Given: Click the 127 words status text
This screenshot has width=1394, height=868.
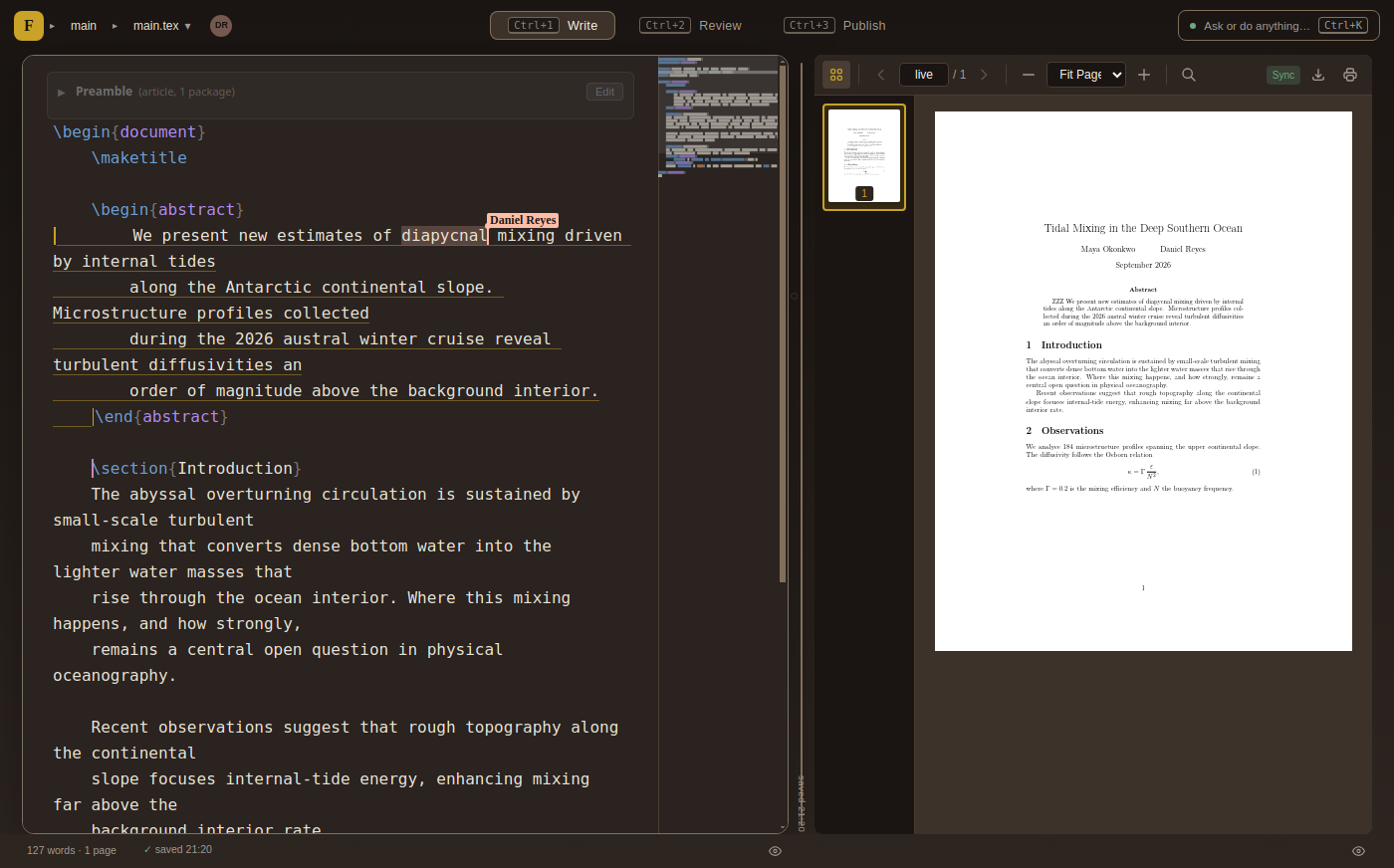Looking at the screenshot, I should click(72, 850).
